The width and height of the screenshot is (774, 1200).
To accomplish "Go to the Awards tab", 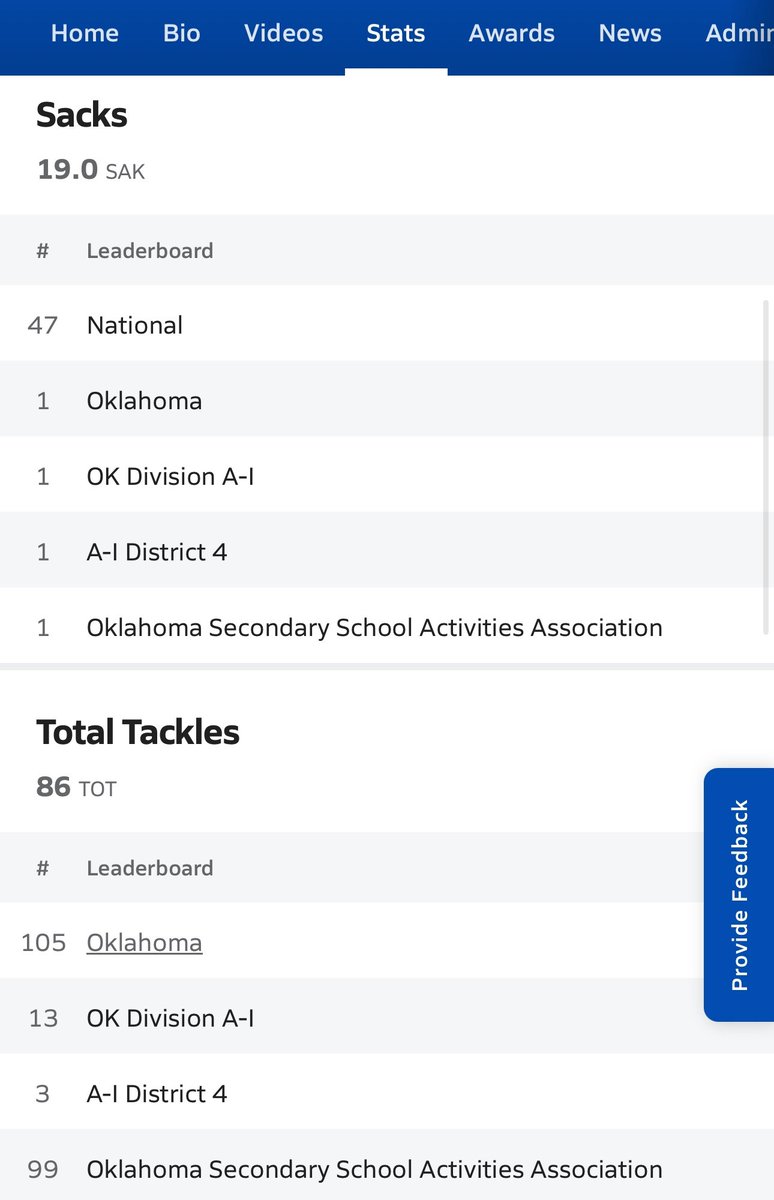I will (x=512, y=33).
